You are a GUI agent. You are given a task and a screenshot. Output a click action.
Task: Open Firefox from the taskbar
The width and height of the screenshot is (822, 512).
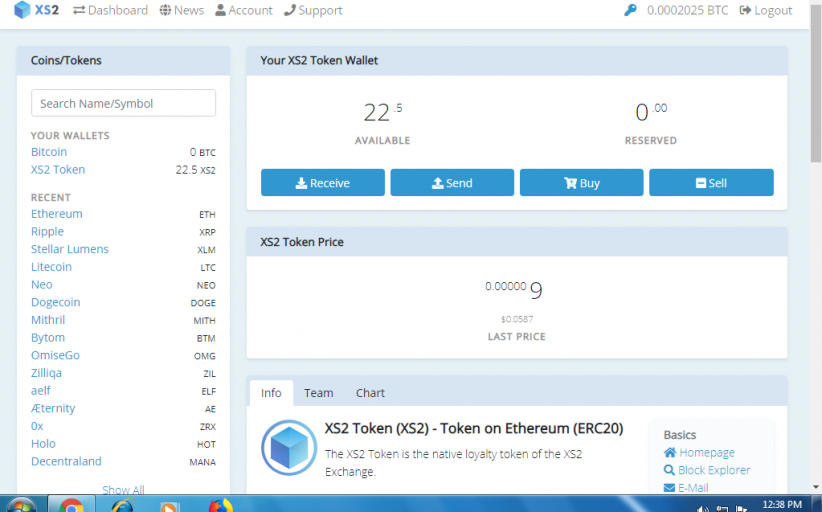click(x=220, y=505)
